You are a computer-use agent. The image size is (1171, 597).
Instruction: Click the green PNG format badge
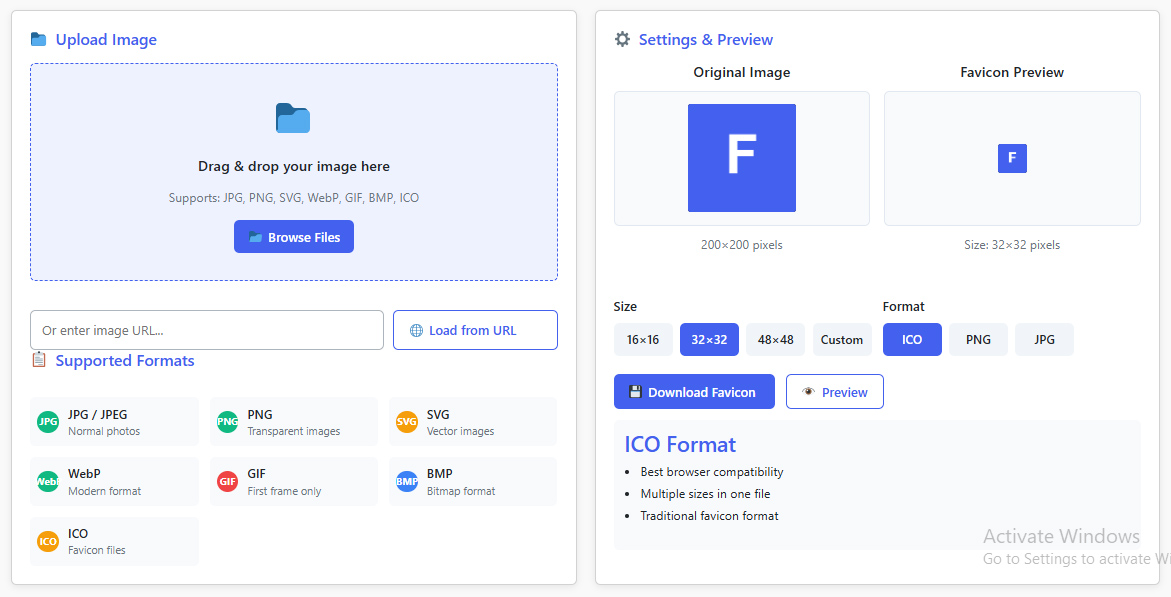pos(227,421)
